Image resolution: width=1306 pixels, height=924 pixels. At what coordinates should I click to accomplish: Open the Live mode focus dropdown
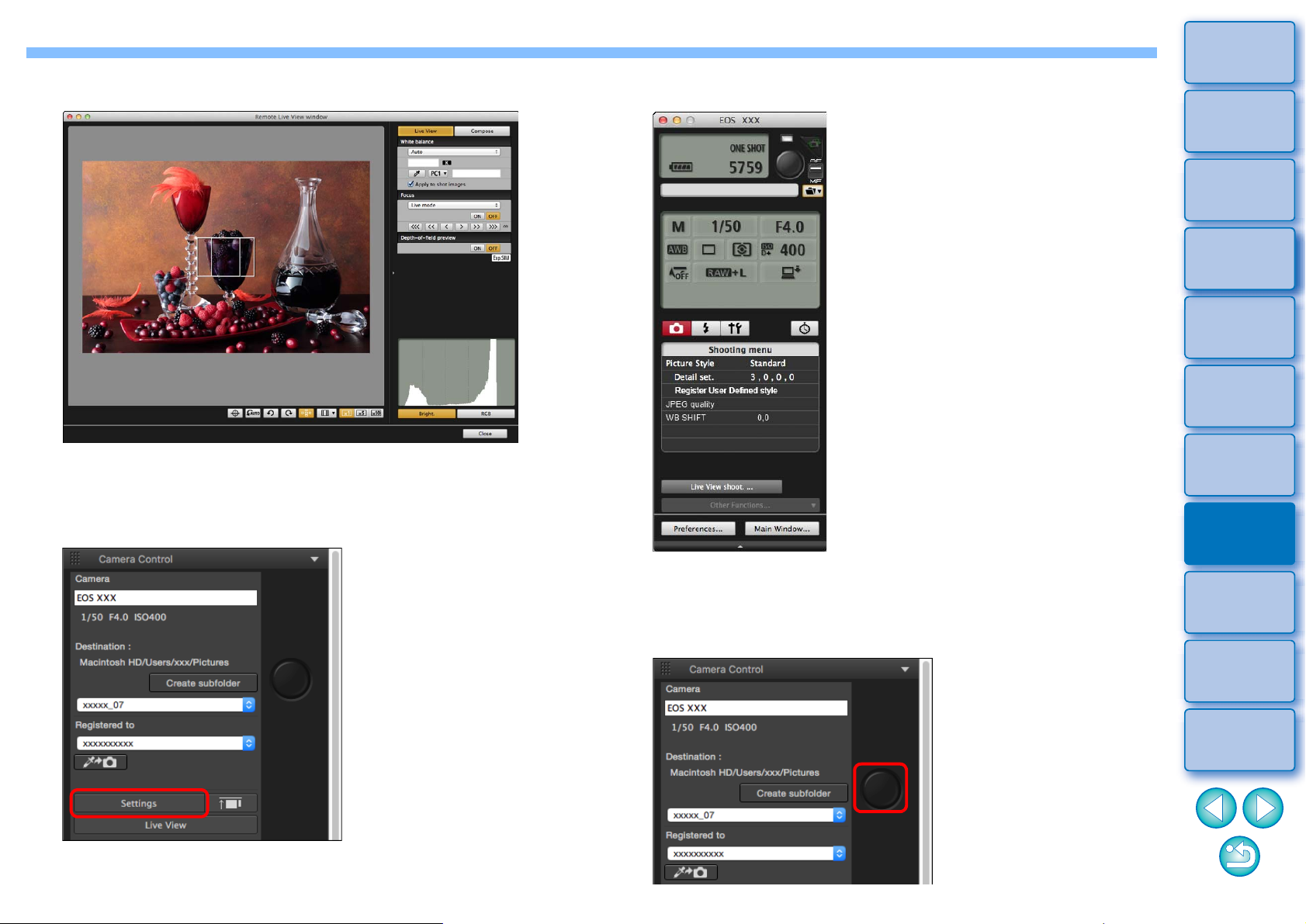tap(454, 206)
